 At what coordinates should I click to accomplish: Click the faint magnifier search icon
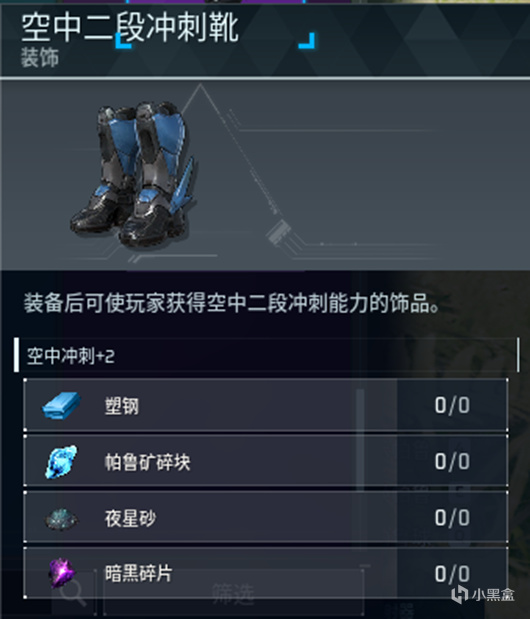click(73, 593)
